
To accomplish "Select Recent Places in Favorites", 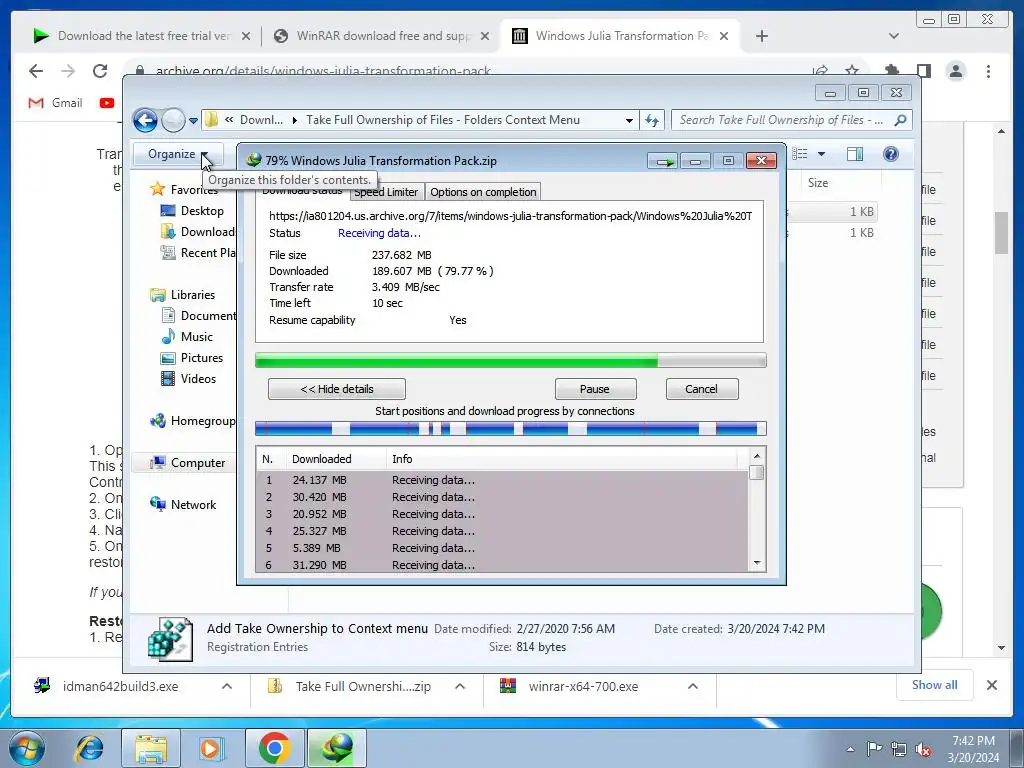I will pyautogui.click(x=197, y=253).
